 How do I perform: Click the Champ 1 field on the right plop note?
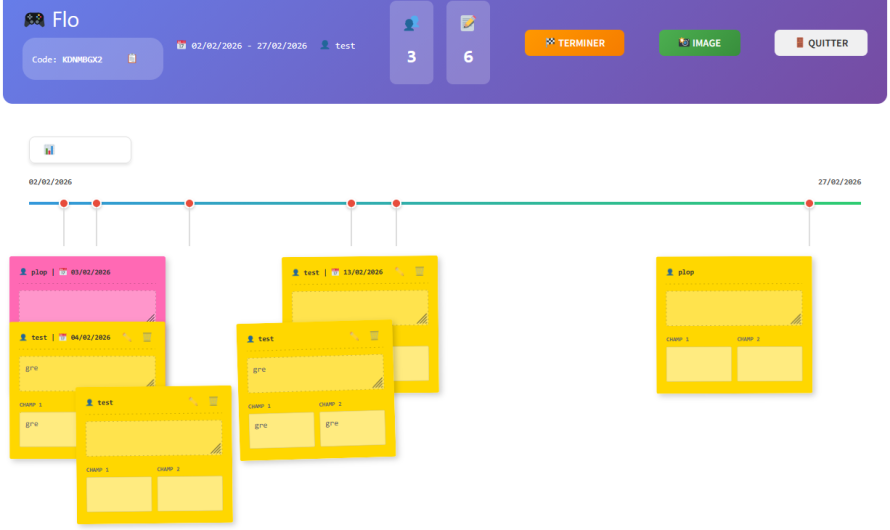coord(698,364)
